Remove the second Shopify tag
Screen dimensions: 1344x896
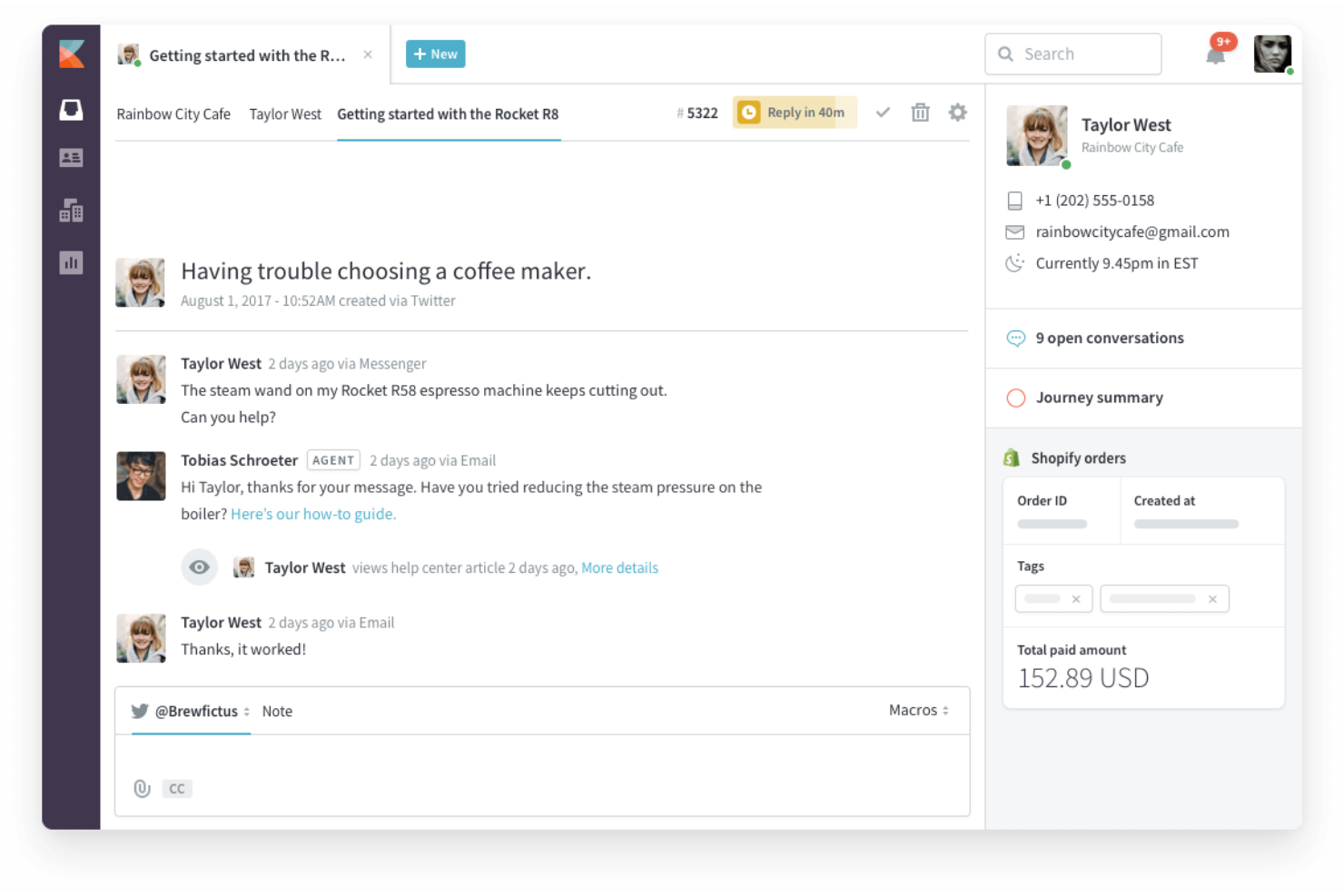pos(1212,599)
